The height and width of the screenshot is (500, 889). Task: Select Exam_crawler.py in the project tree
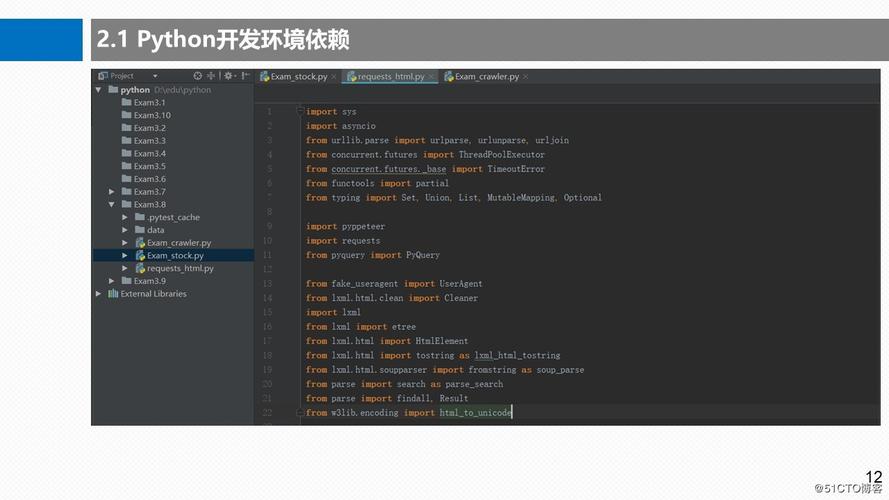179,243
